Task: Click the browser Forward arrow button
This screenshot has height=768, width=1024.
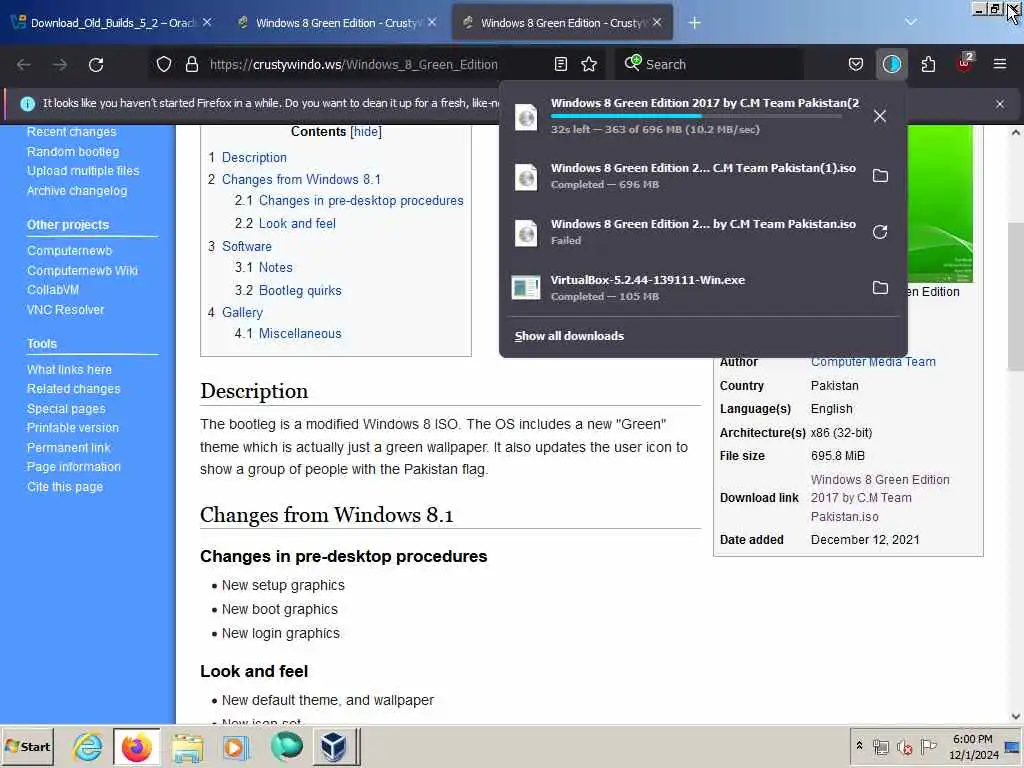Action: [59, 65]
